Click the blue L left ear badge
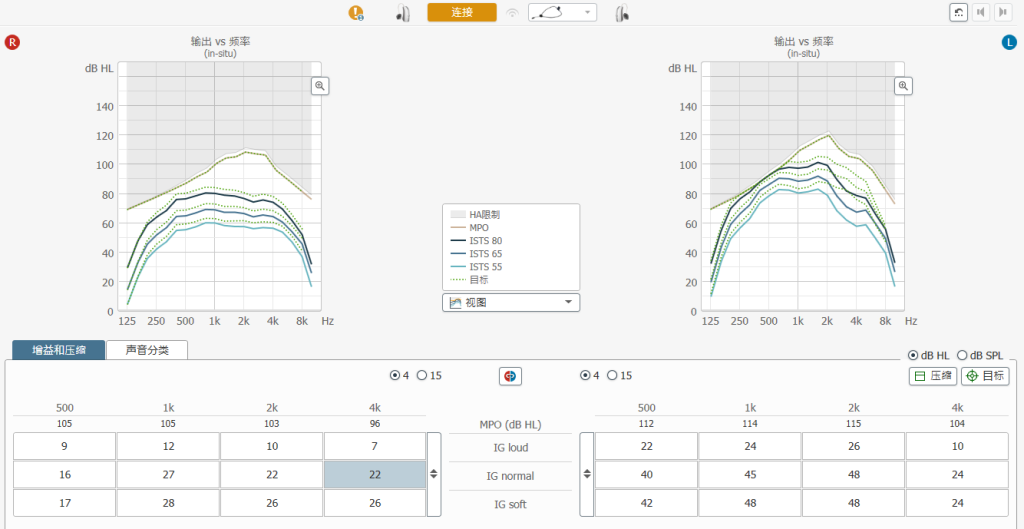1024x529 pixels. 1010,42
